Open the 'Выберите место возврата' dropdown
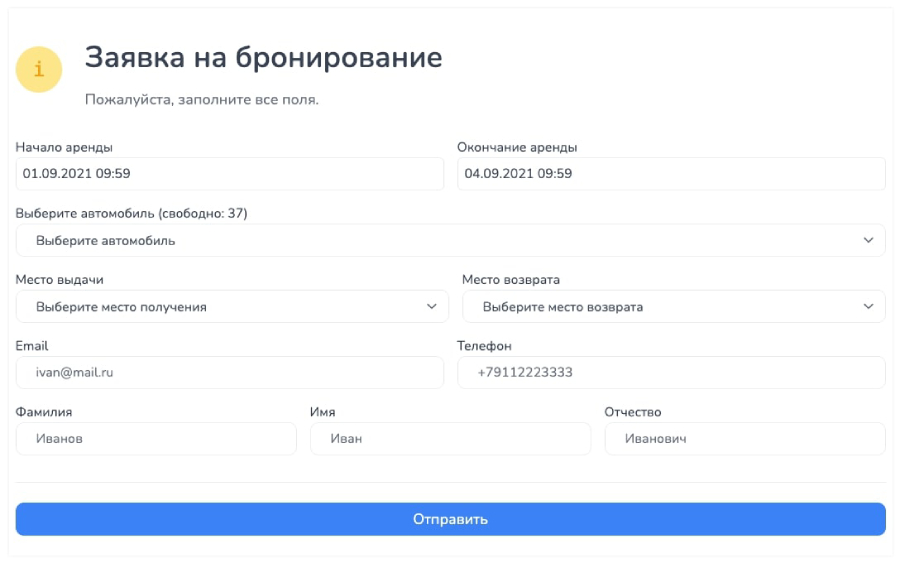Screen dimensions: 900x563 [x=674, y=306]
